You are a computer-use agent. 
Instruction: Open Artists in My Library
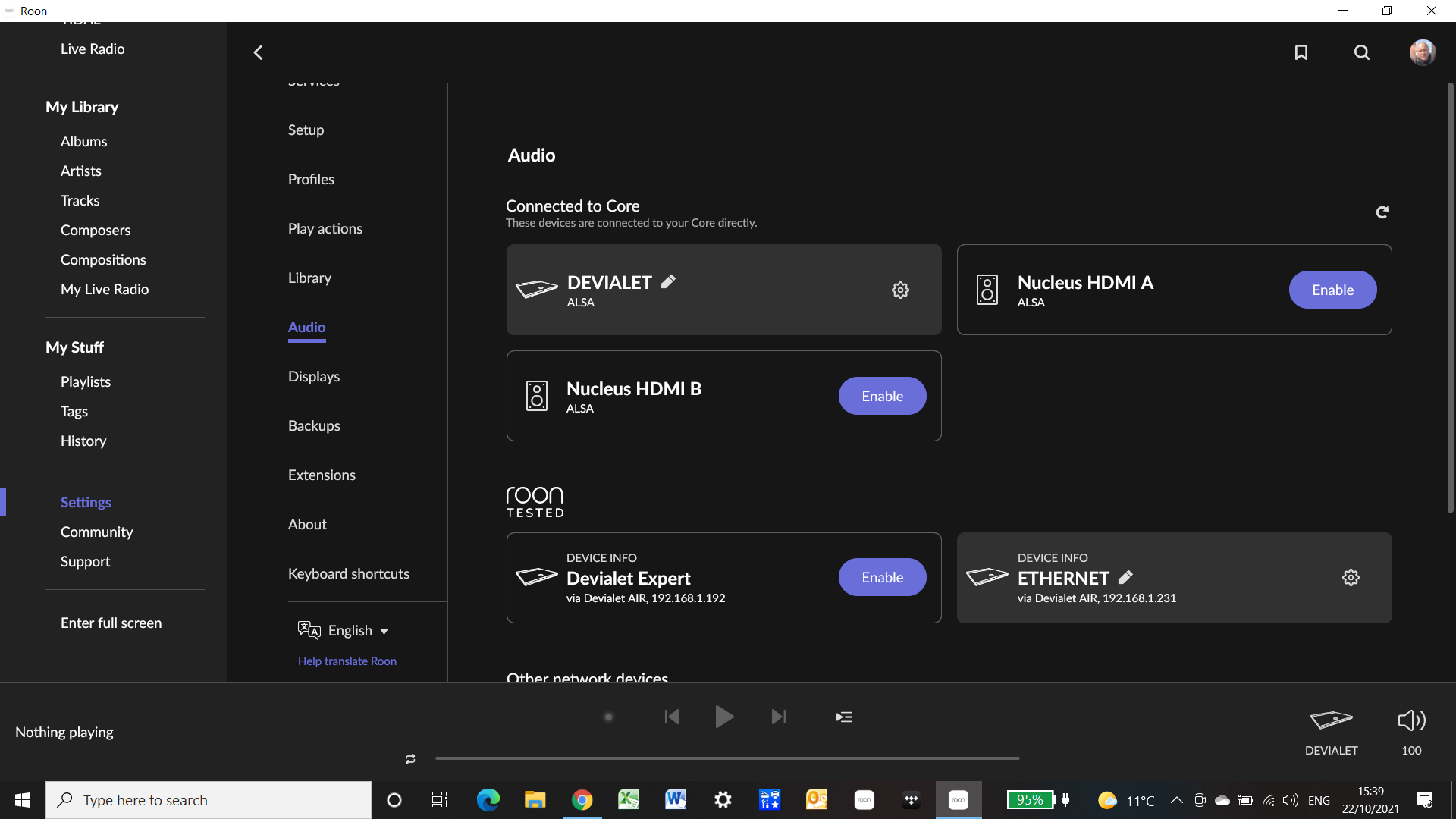point(81,171)
